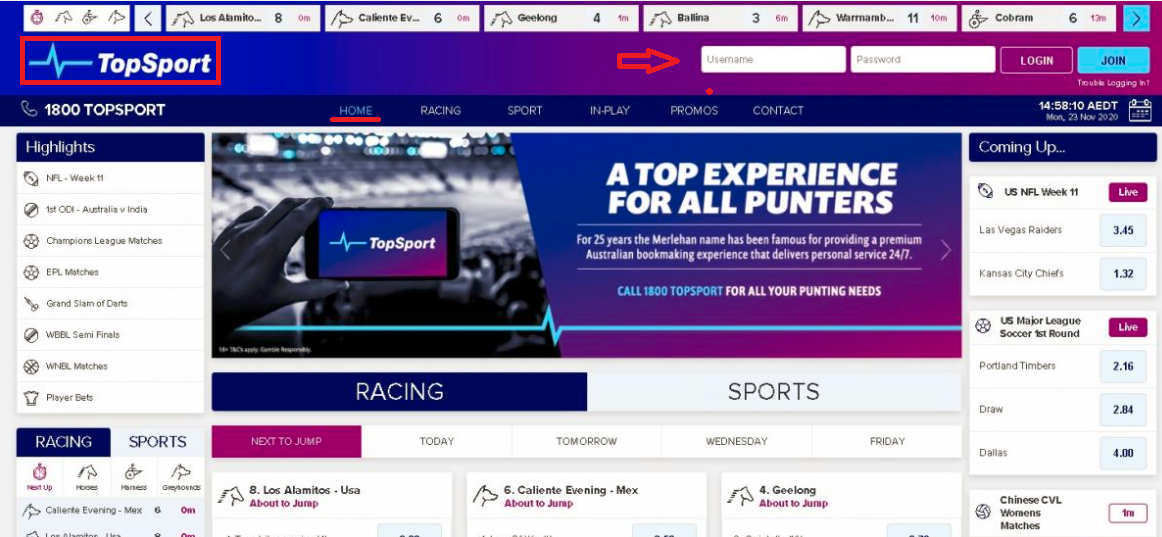Viewport: 1162px width, 537px height.
Task: Bet on Kansas City Chiefs at 1.32
Action: point(1123,273)
